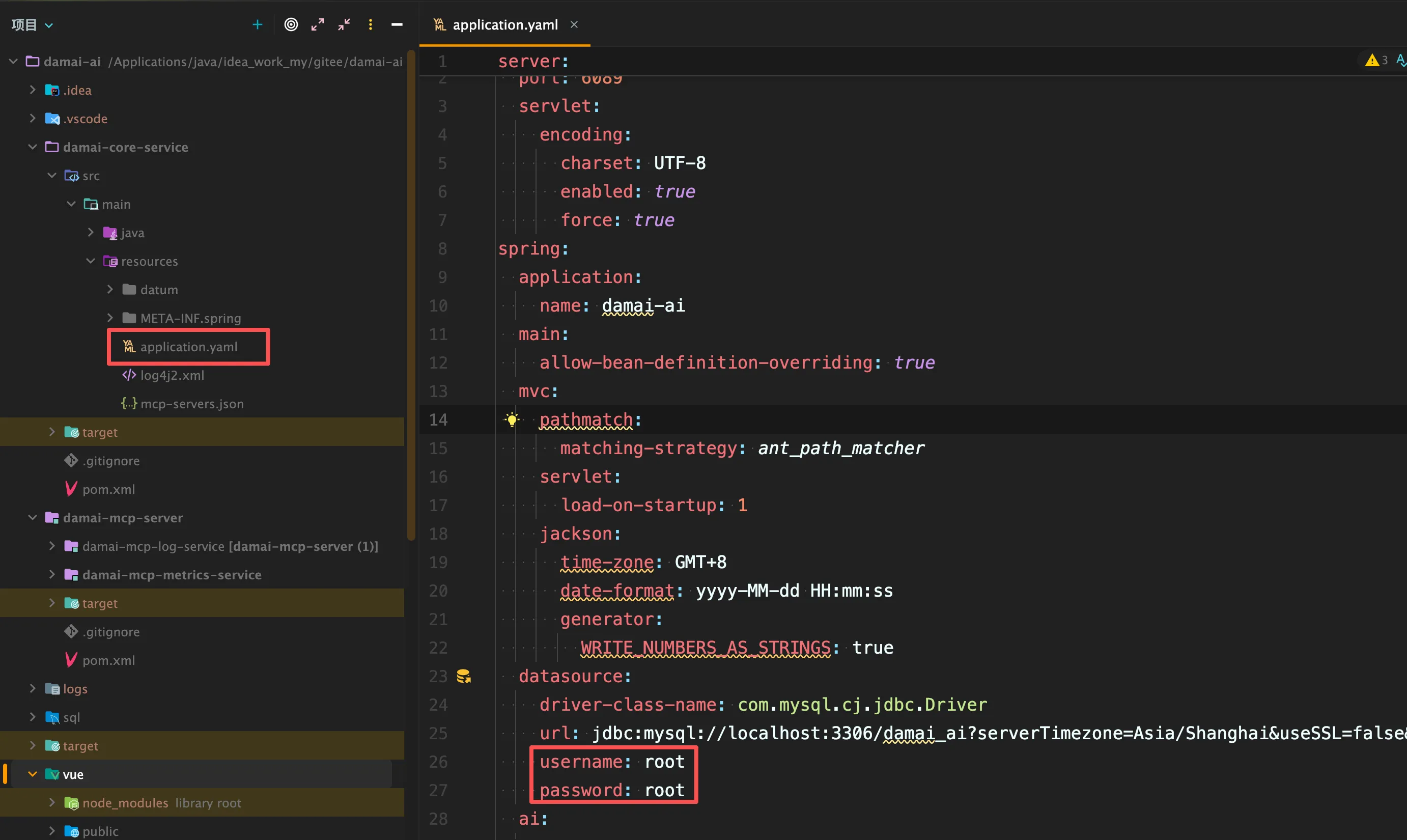Switch to the application.yaml editor tab
This screenshot has width=1407, height=840.
pos(504,25)
